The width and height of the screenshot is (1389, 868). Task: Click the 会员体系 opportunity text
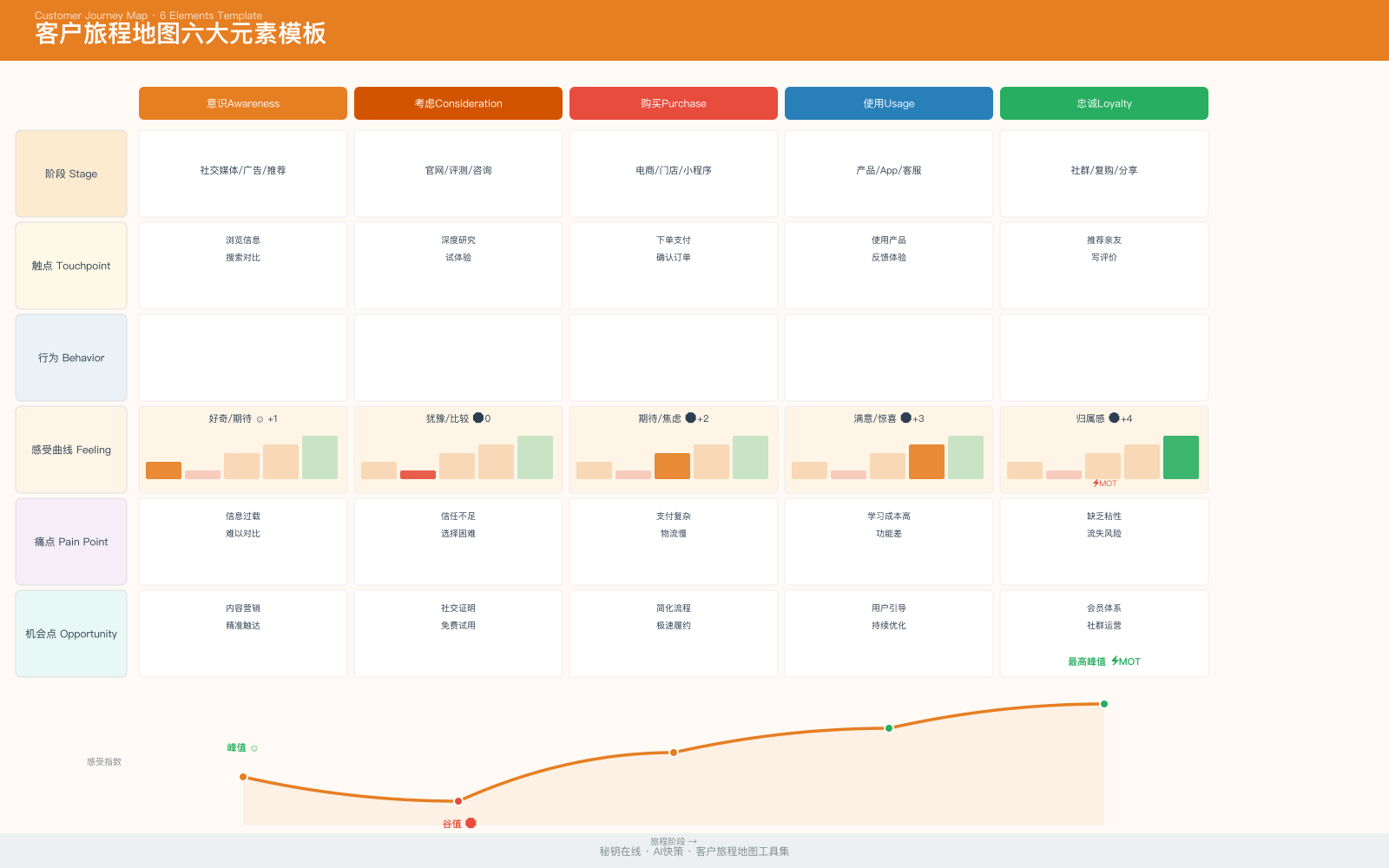(x=1104, y=608)
